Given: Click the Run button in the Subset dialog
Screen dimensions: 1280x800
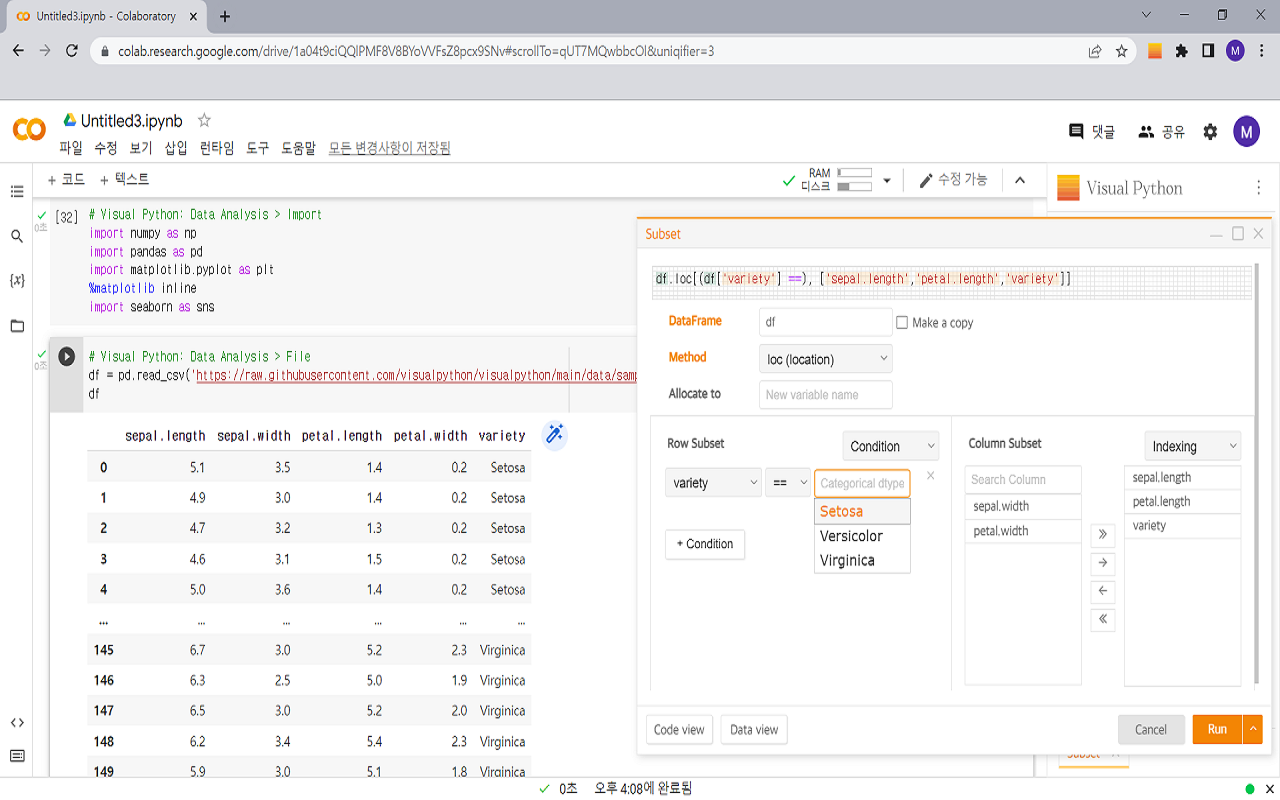Looking at the screenshot, I should (1219, 729).
